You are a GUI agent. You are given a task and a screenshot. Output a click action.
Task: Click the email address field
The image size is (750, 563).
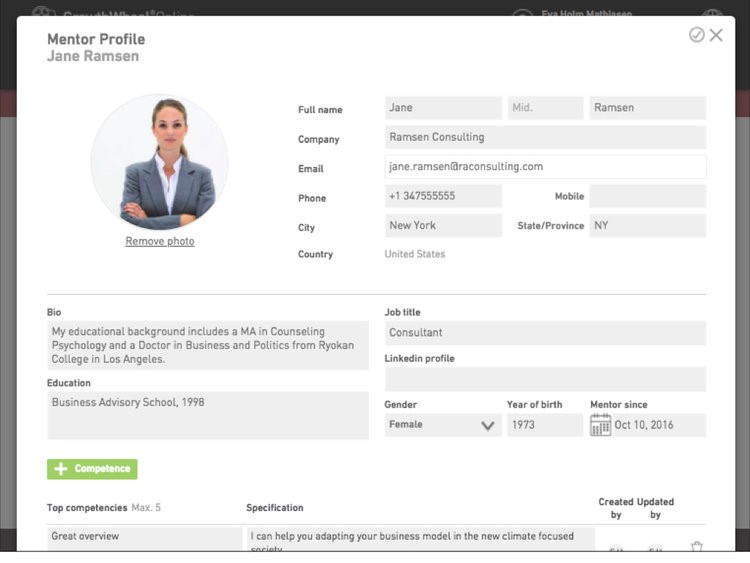click(545, 166)
